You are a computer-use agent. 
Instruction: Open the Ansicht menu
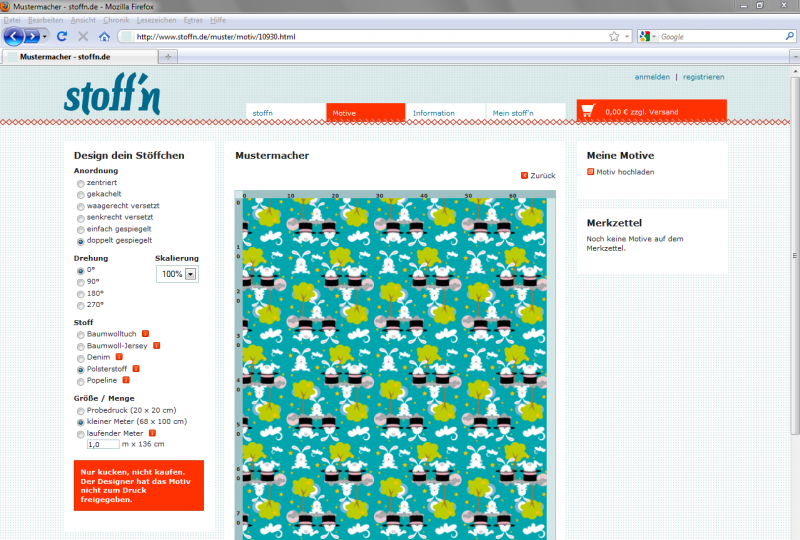[x=83, y=20]
